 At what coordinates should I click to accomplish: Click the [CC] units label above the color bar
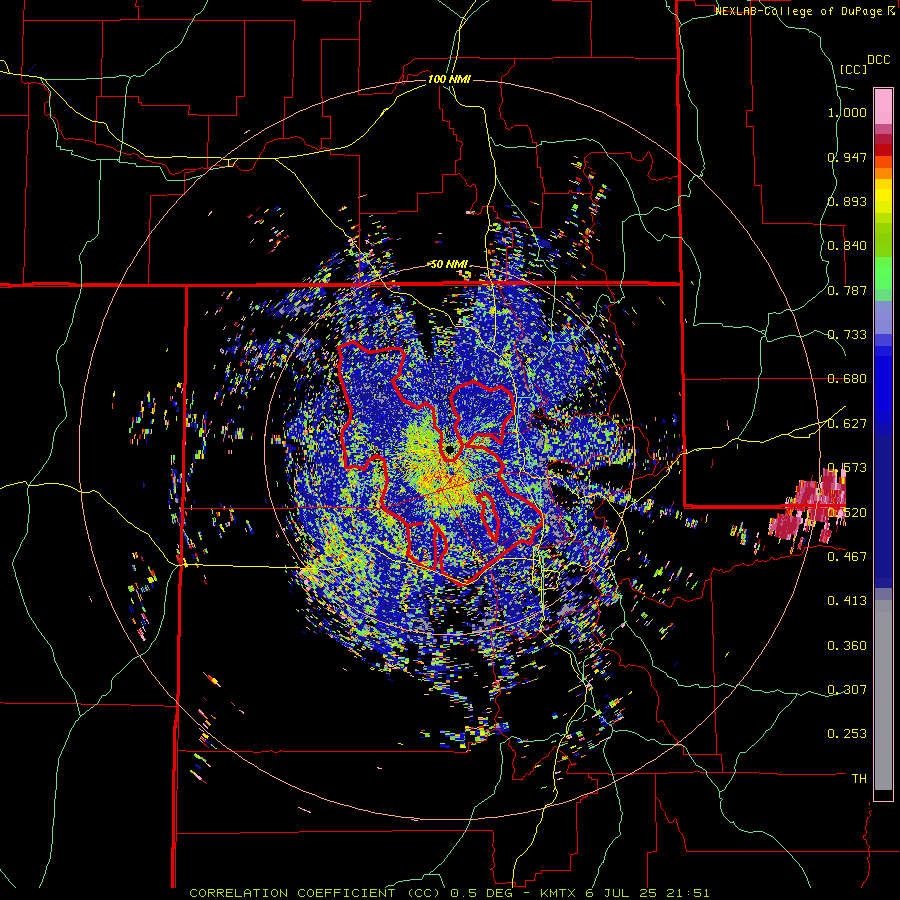pyautogui.click(x=853, y=69)
